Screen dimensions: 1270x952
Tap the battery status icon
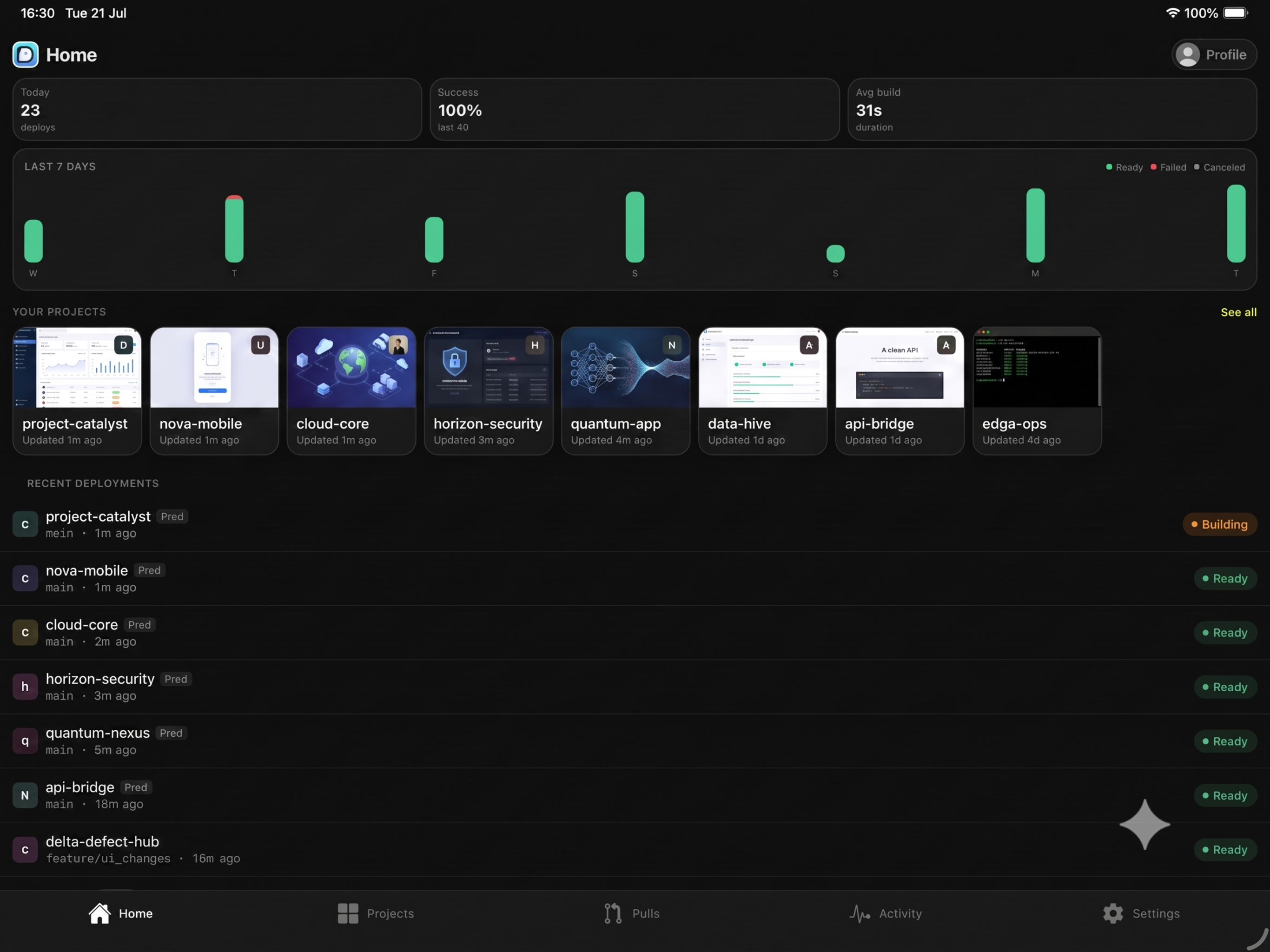click(x=1236, y=13)
